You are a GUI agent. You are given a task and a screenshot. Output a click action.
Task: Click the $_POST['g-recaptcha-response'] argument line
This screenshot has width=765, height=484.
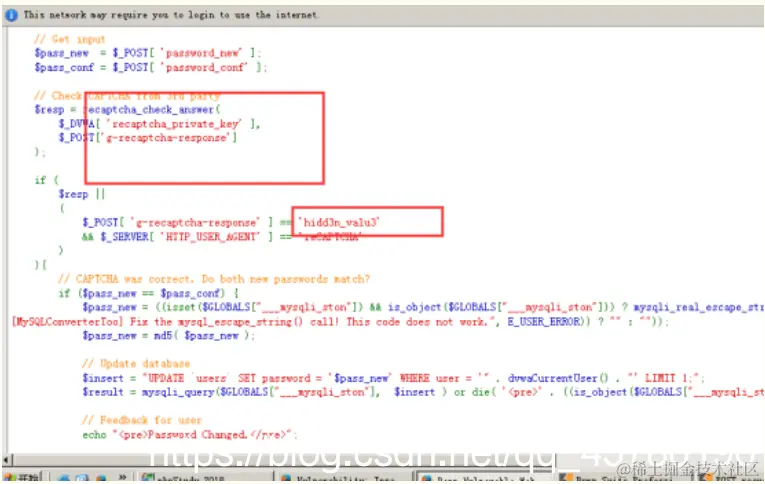[x=147, y=138]
